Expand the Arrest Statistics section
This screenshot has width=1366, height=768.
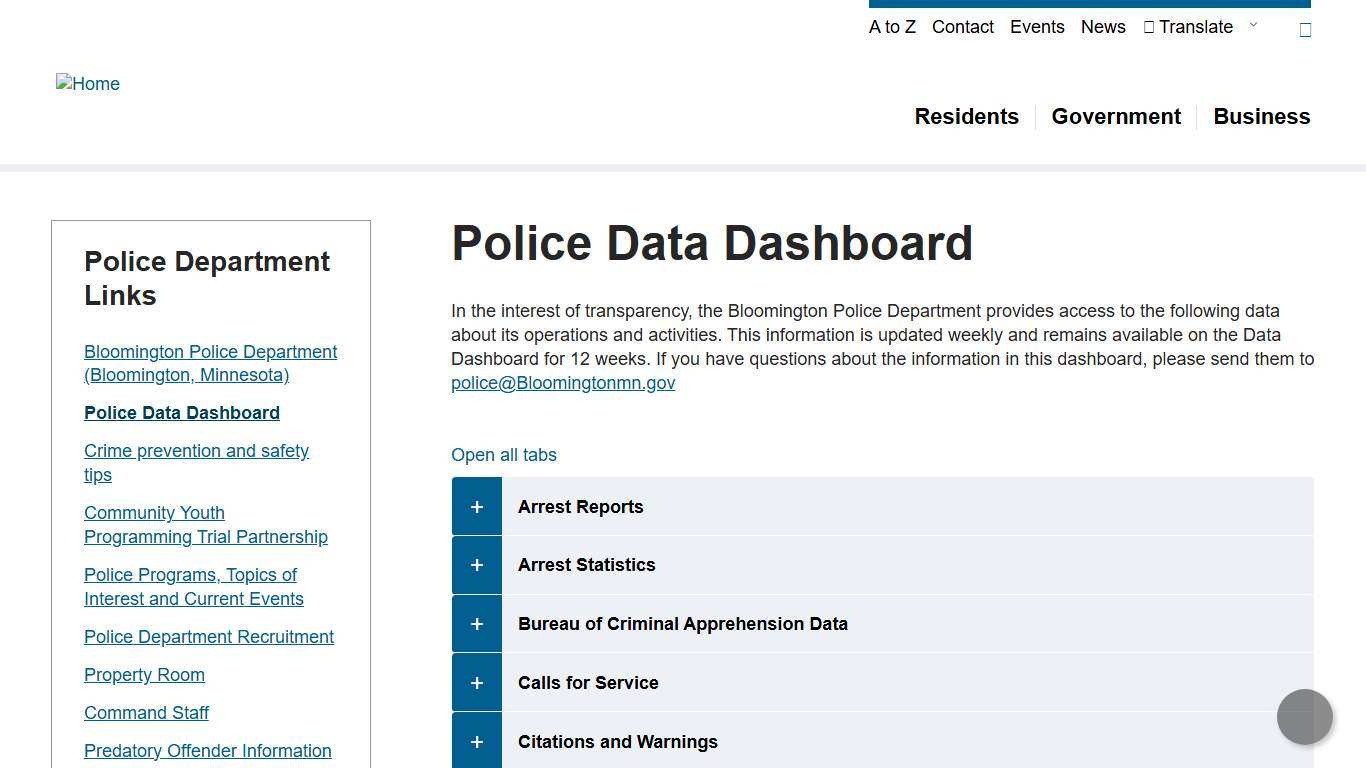click(476, 565)
